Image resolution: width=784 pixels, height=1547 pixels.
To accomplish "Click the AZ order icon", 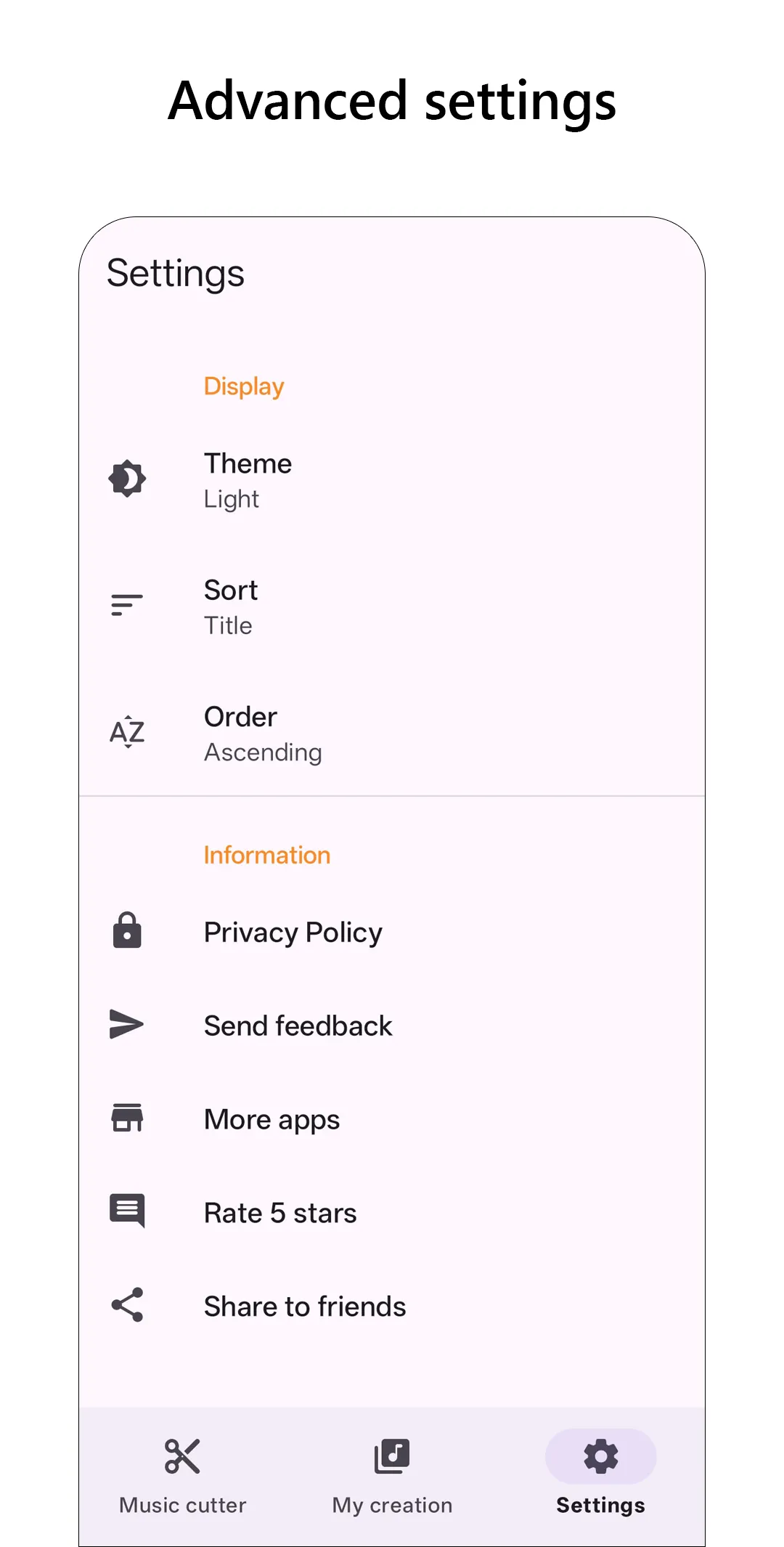I will pyautogui.click(x=127, y=731).
